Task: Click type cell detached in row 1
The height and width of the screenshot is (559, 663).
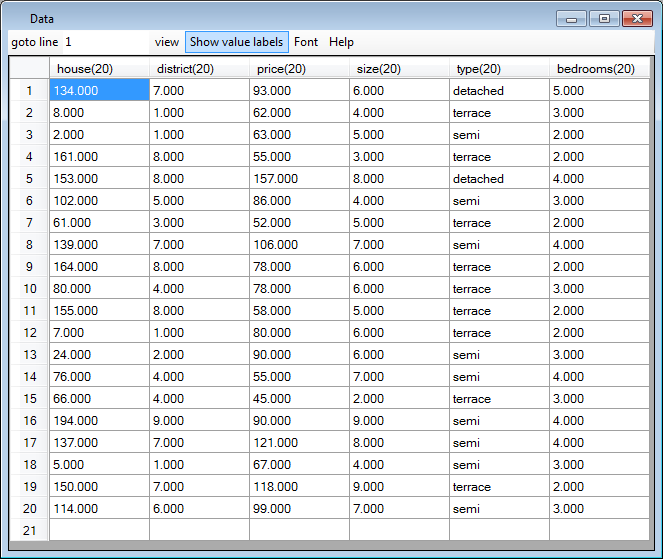Action: tap(499, 90)
